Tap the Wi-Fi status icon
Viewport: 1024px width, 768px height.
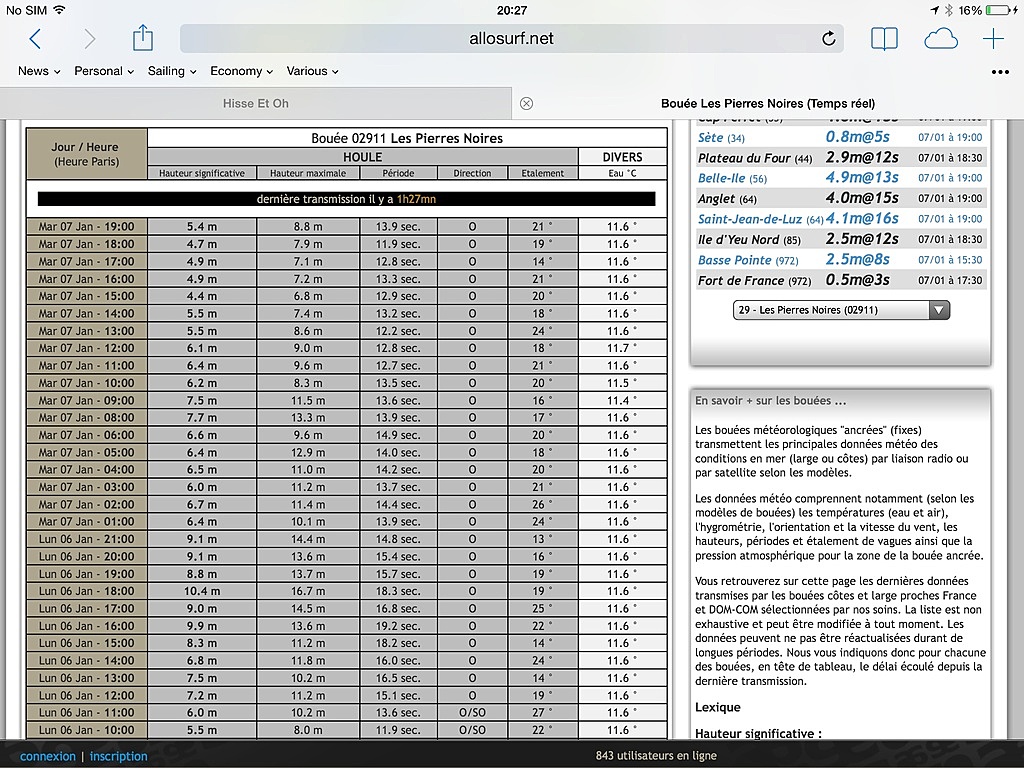(x=59, y=10)
